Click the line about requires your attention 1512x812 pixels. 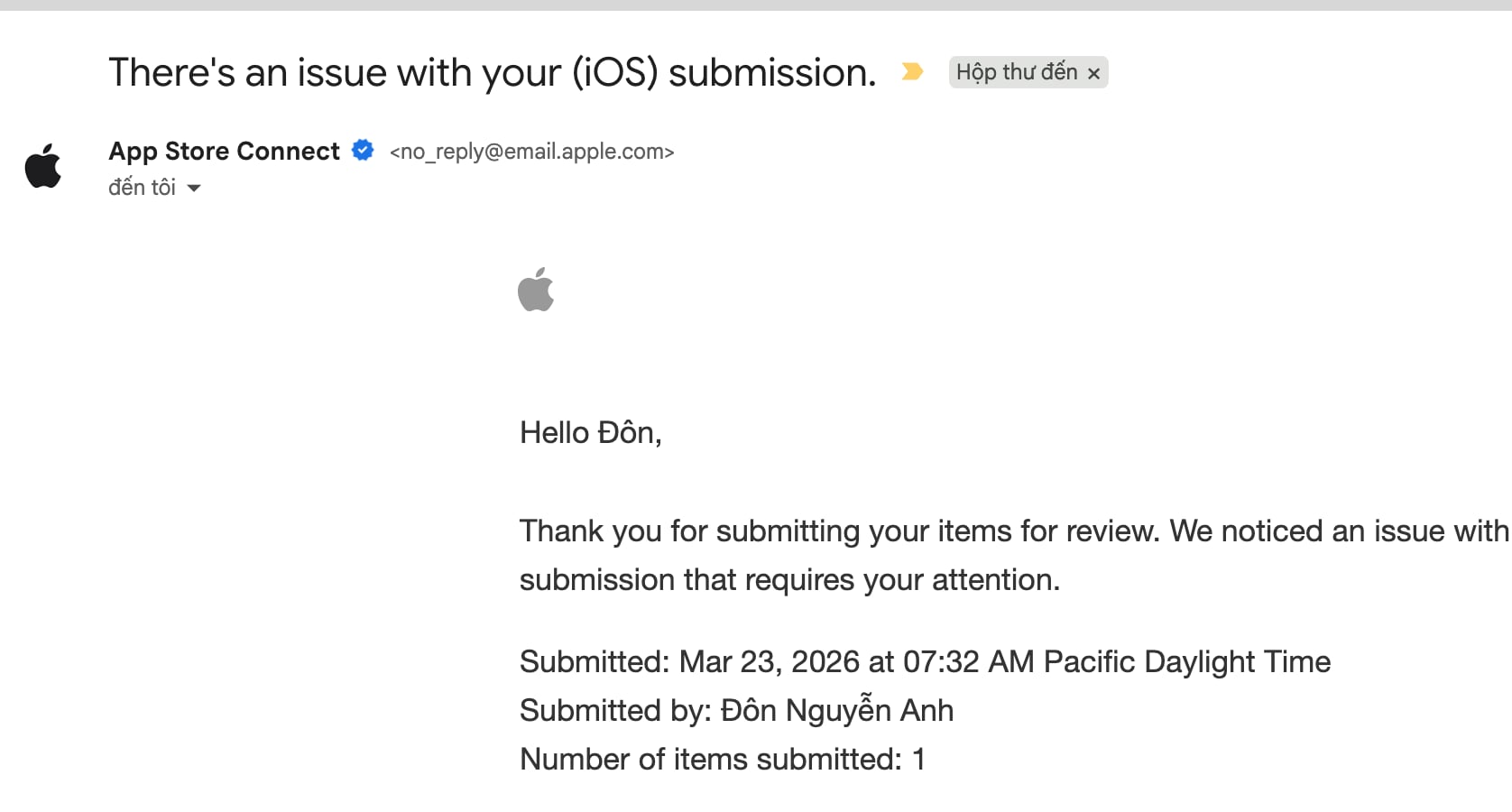pos(789,579)
